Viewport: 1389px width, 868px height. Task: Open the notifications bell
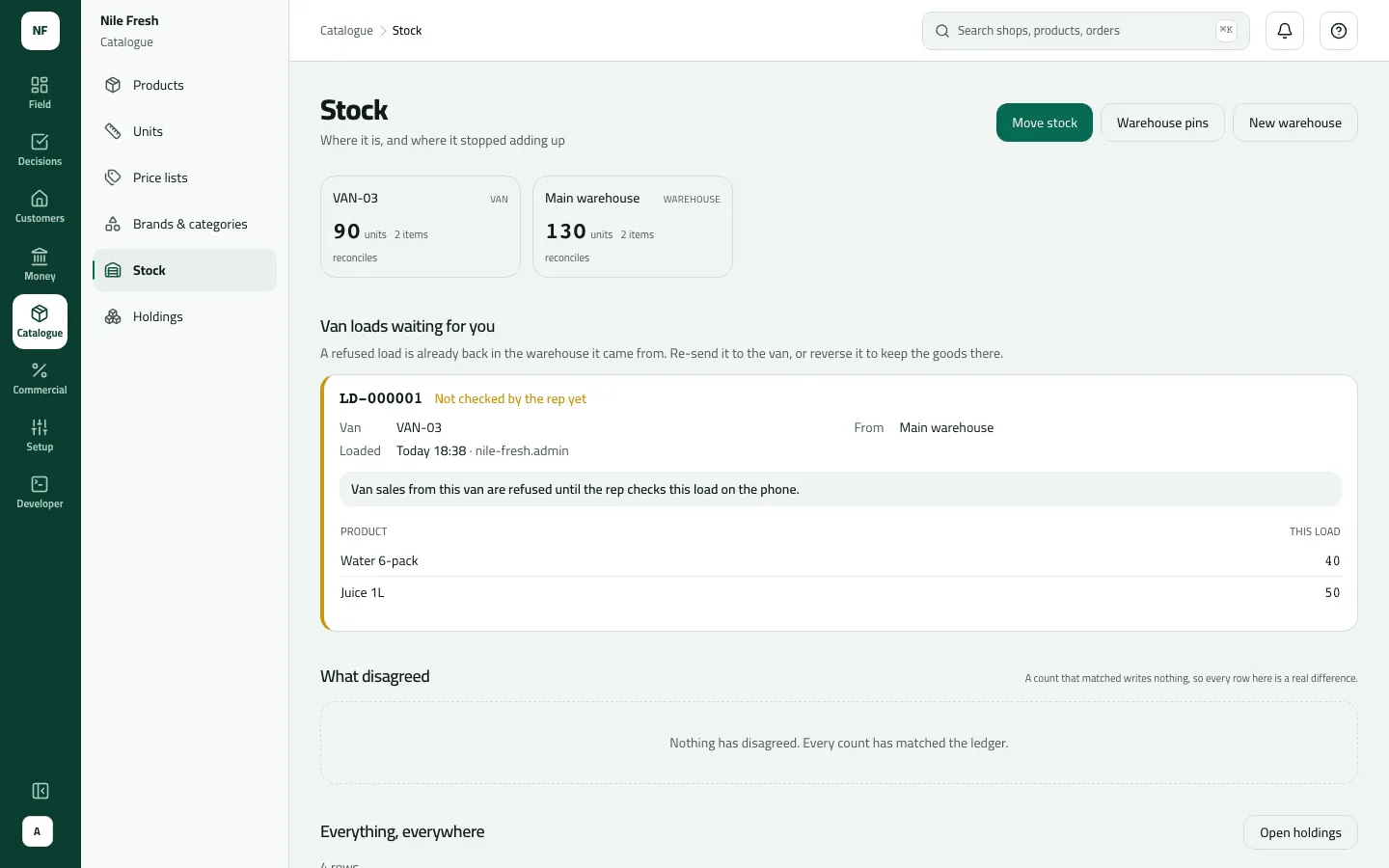(x=1285, y=31)
